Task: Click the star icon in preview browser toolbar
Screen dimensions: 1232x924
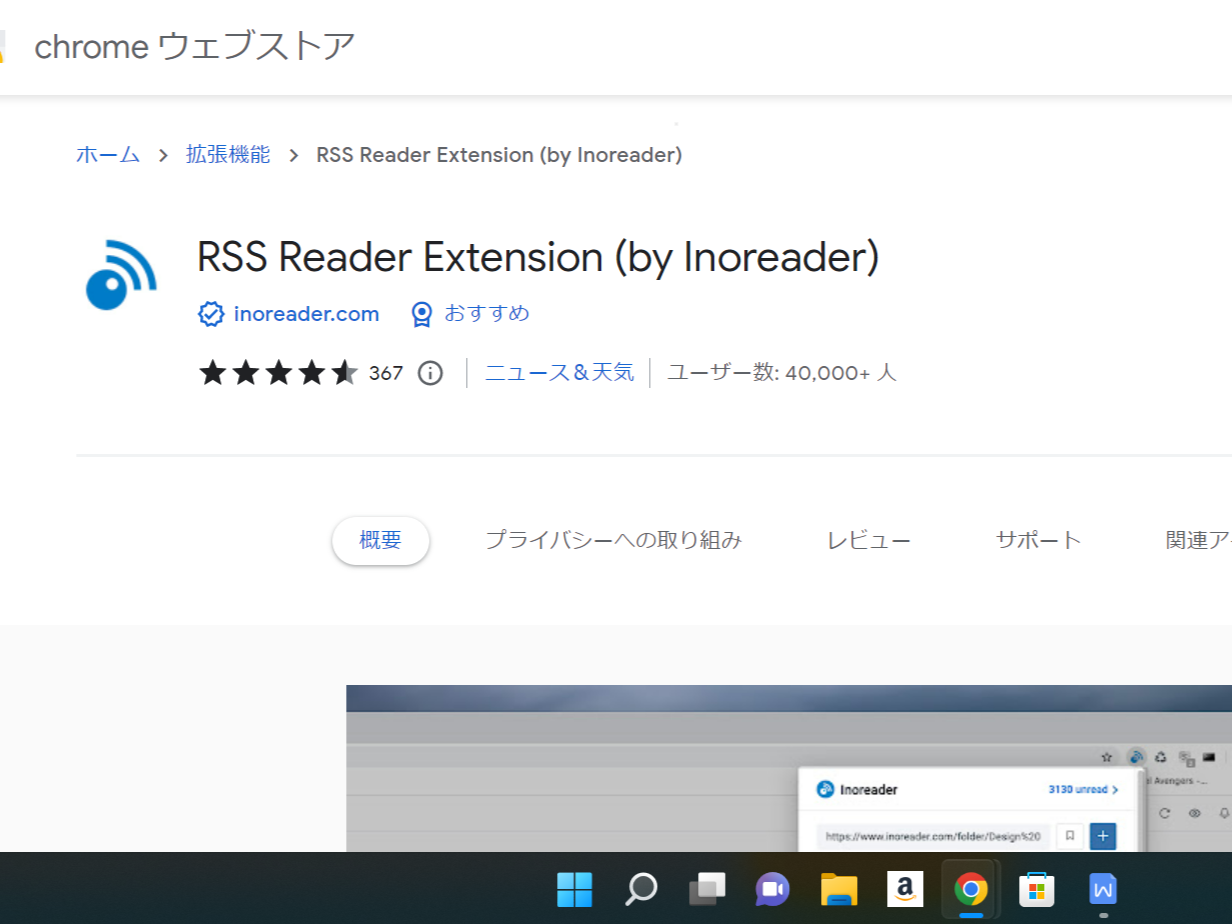Action: click(1107, 757)
